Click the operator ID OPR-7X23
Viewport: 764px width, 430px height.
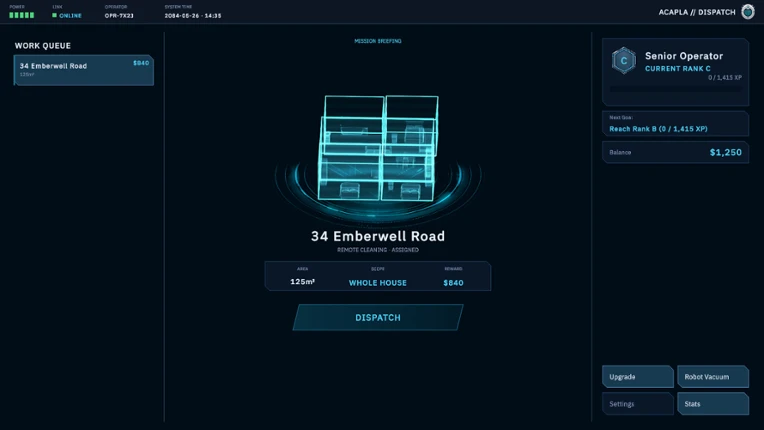coord(119,16)
